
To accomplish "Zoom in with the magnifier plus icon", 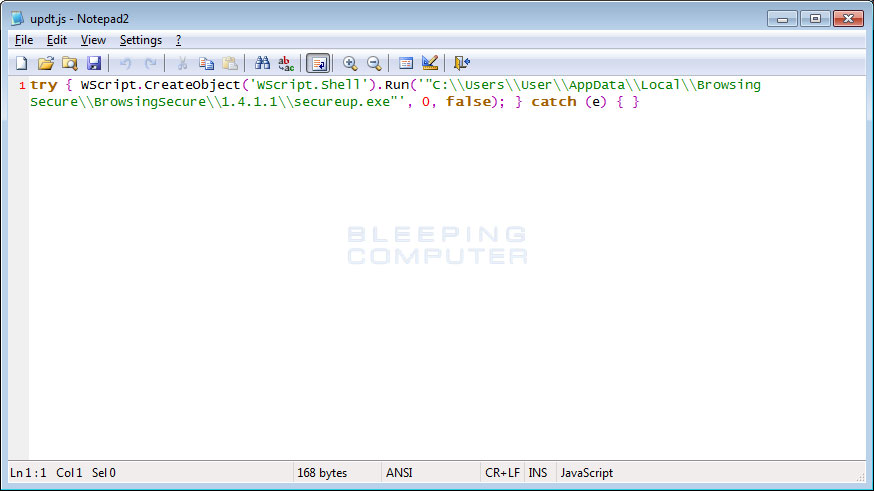I will click(x=350, y=63).
